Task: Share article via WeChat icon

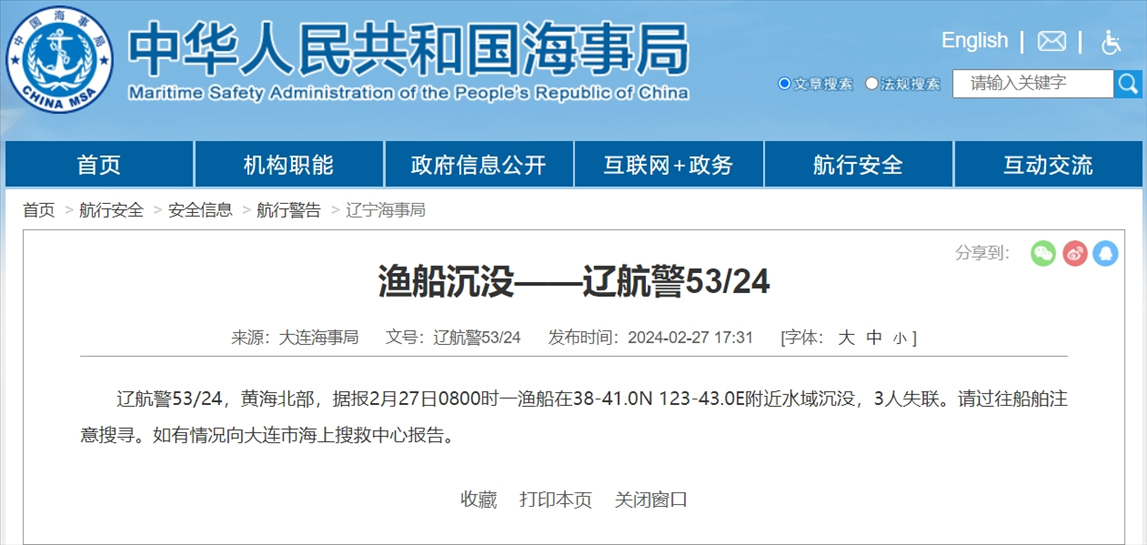Action: coord(1043,253)
